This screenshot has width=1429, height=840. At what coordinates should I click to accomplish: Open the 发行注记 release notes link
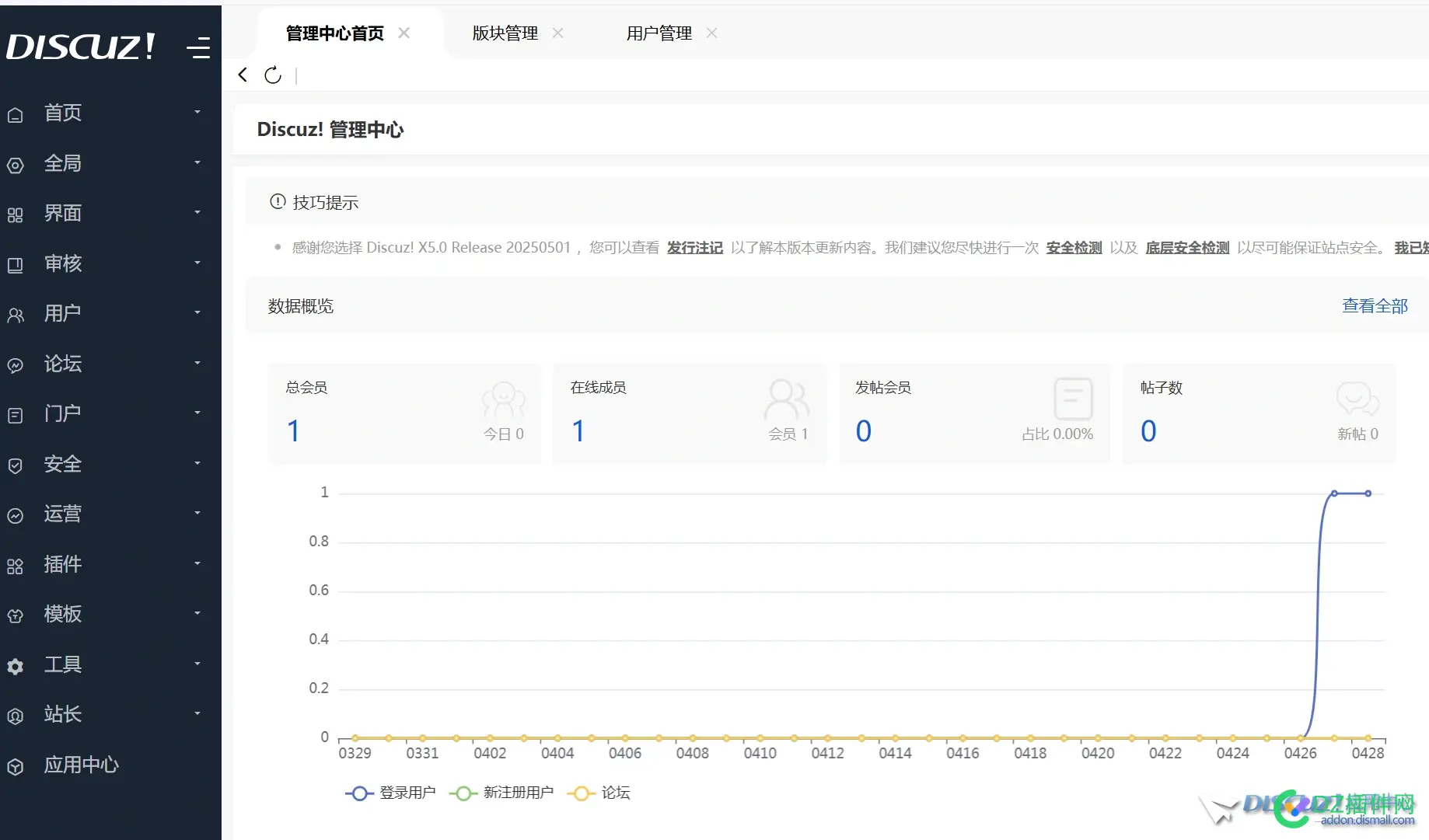point(694,247)
